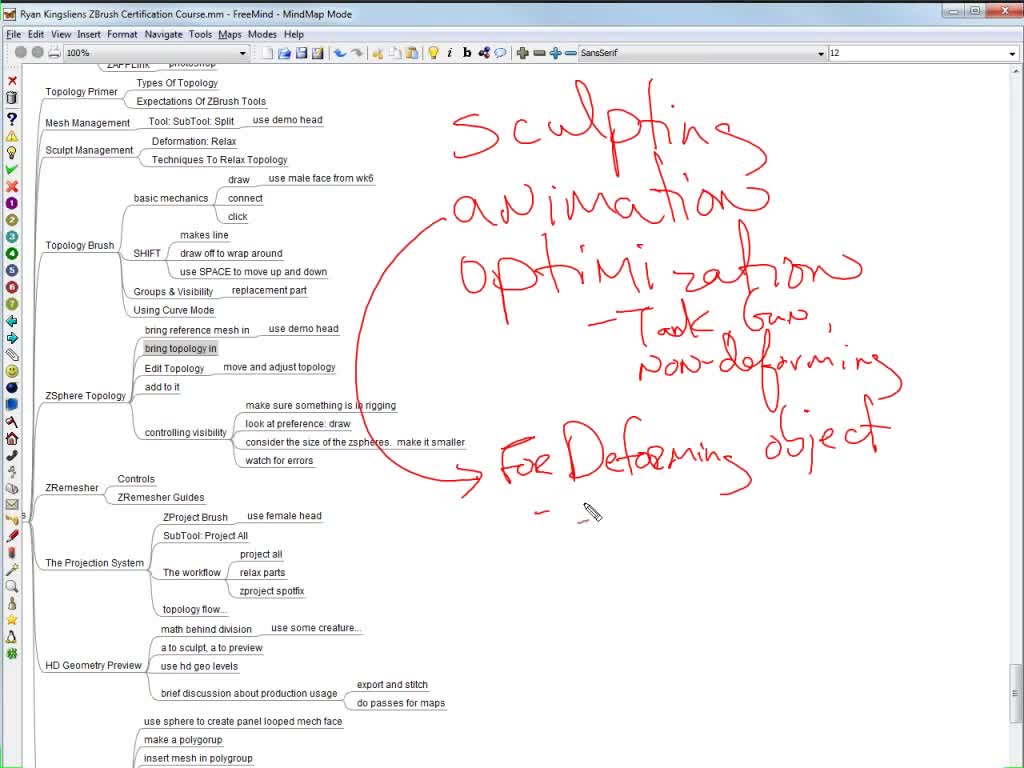Select the Using Curve Mode node
This screenshot has height=768, width=1024.
174,310
